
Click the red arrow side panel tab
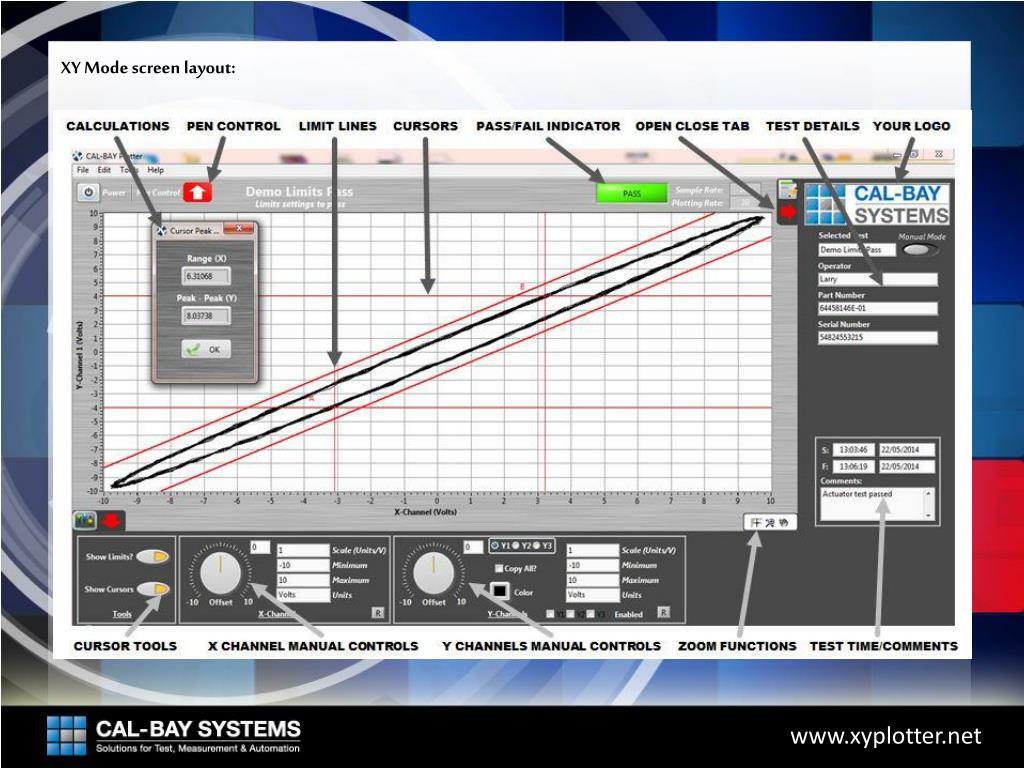(788, 212)
